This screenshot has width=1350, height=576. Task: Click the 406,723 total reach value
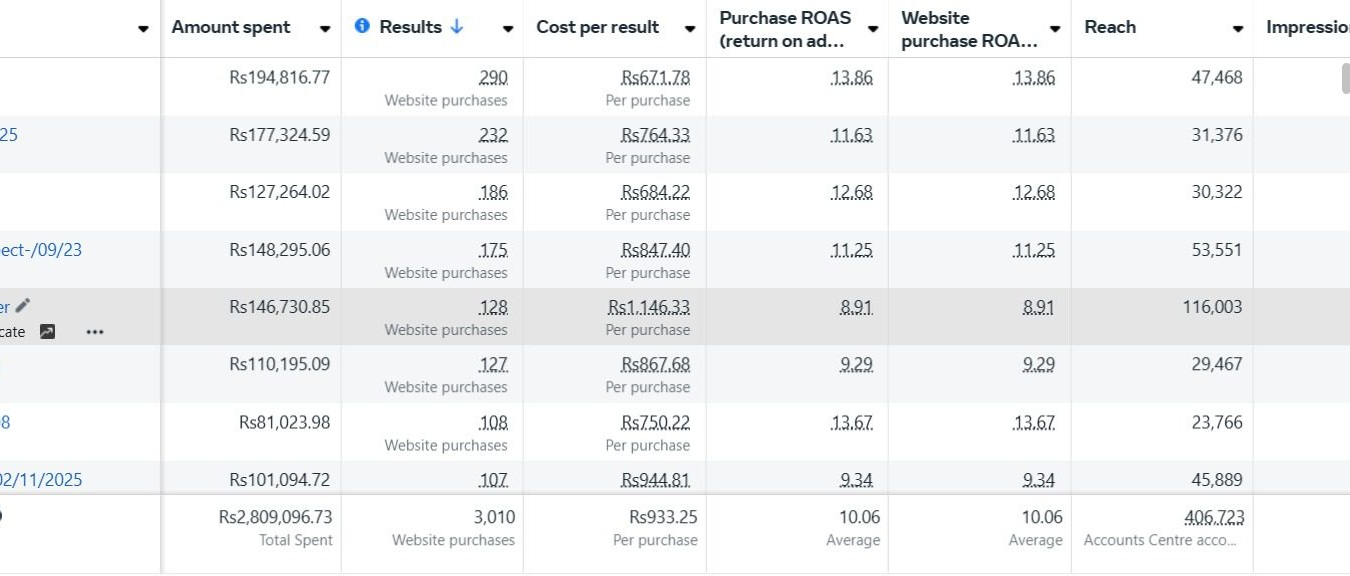point(1214,517)
